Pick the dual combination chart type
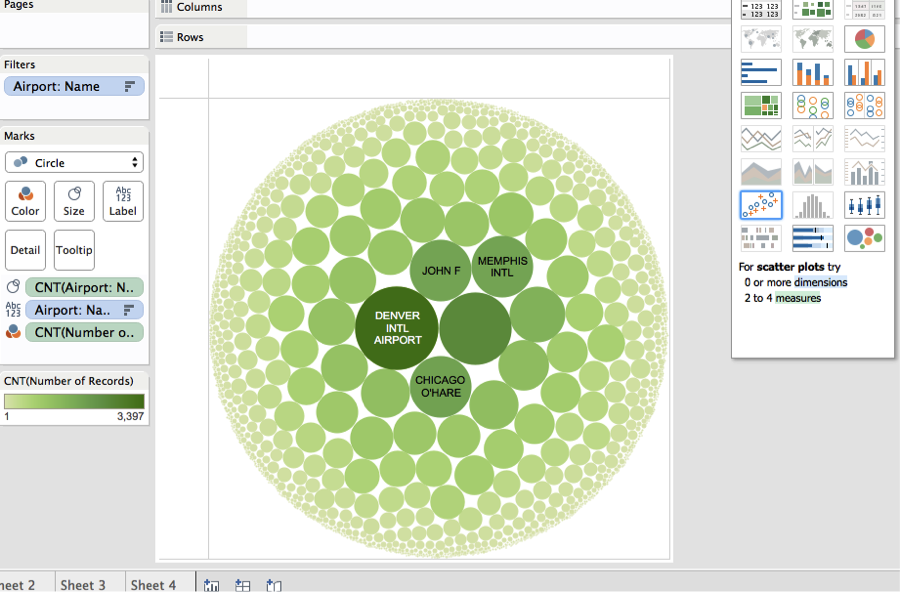The image size is (900, 592). coord(864,172)
